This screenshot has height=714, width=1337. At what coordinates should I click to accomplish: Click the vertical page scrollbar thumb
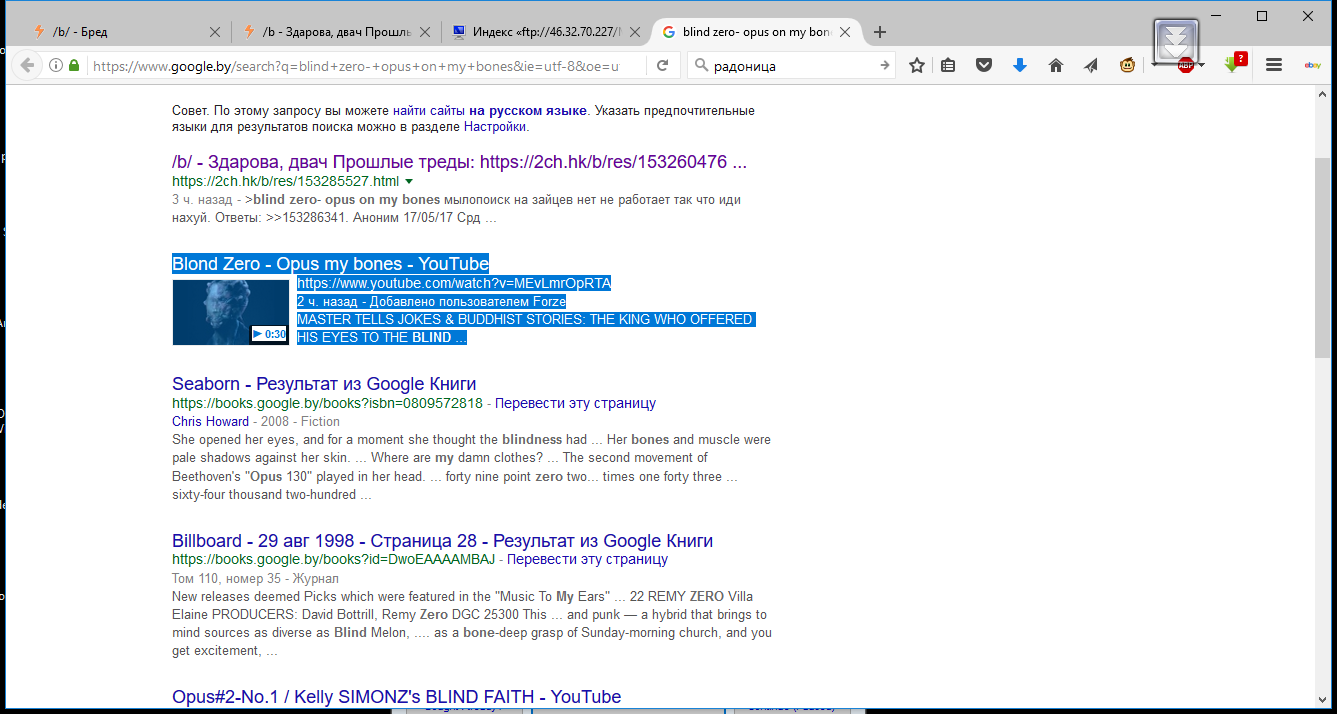pos(1323,258)
